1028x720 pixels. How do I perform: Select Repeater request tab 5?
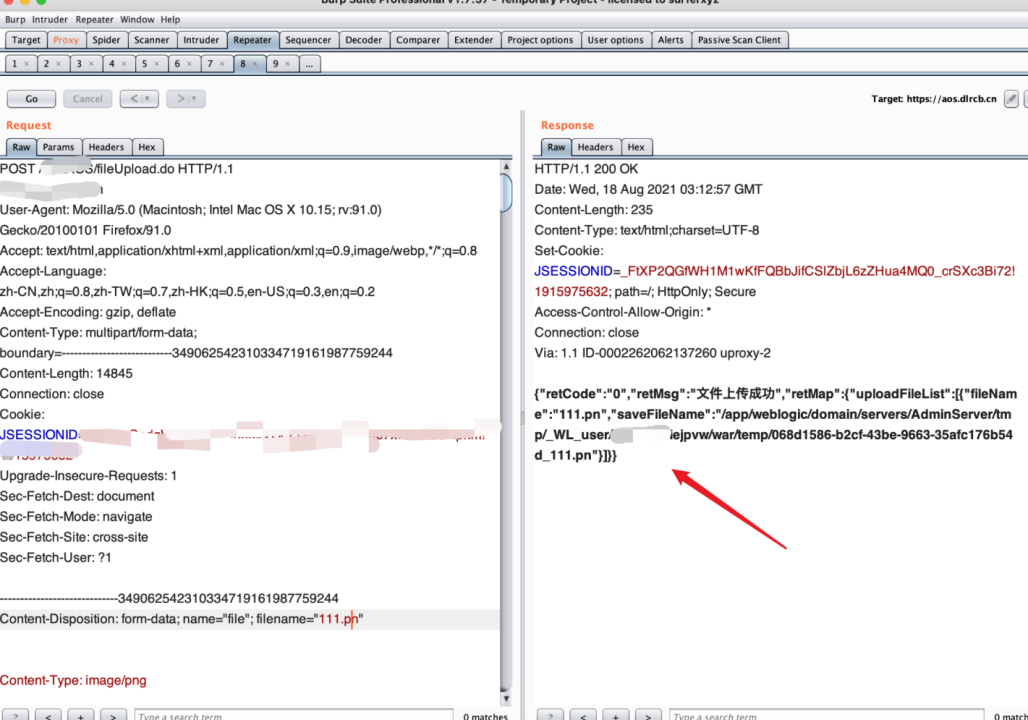[145, 64]
